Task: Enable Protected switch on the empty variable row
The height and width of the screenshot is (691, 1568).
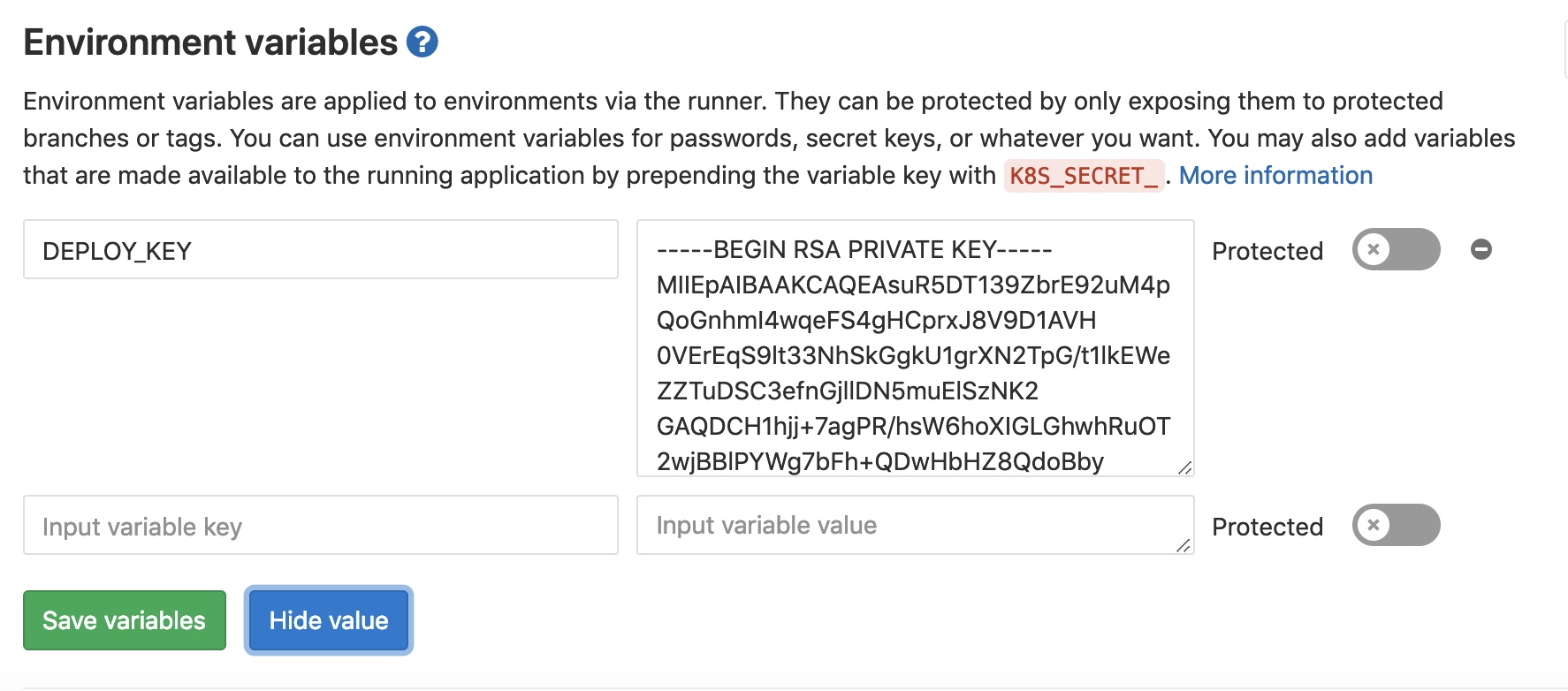Action: pos(1396,525)
